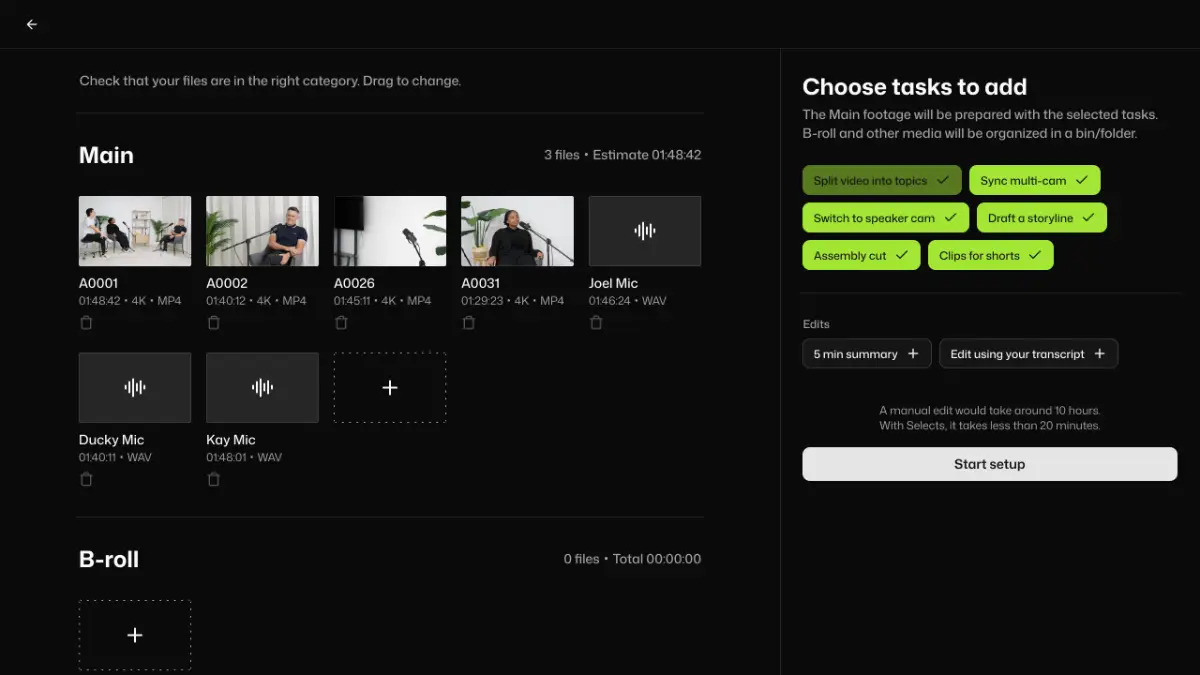Remove A0026 with its trash icon

click(x=341, y=323)
